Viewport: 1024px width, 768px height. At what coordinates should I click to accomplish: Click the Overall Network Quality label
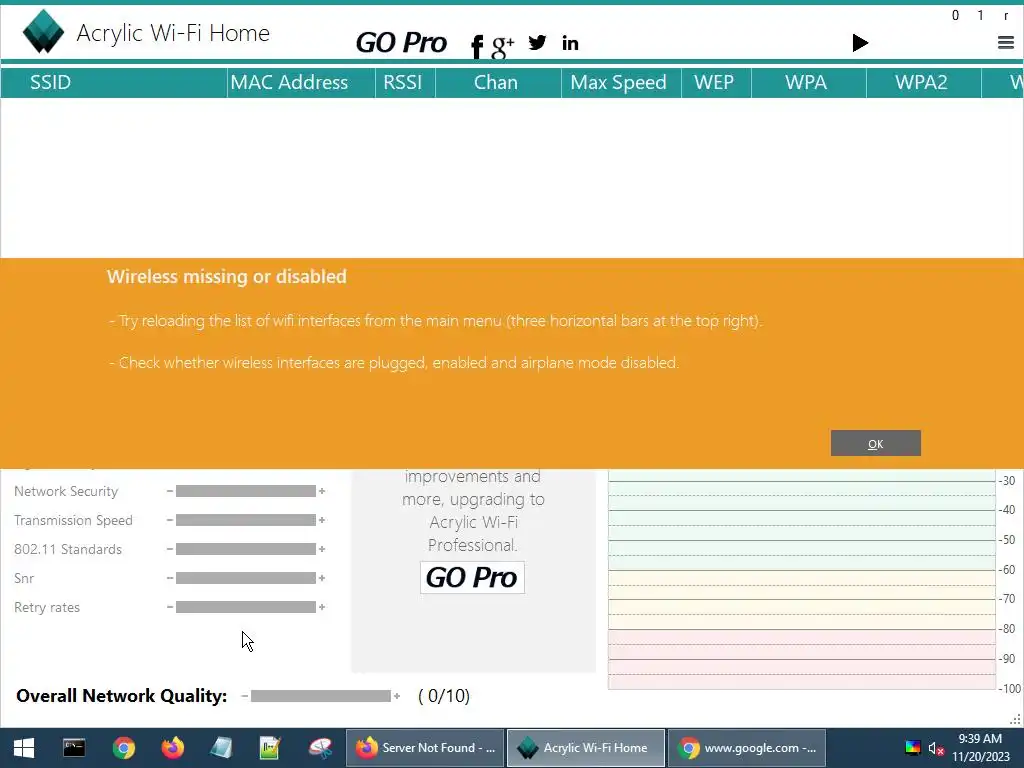tap(121, 696)
